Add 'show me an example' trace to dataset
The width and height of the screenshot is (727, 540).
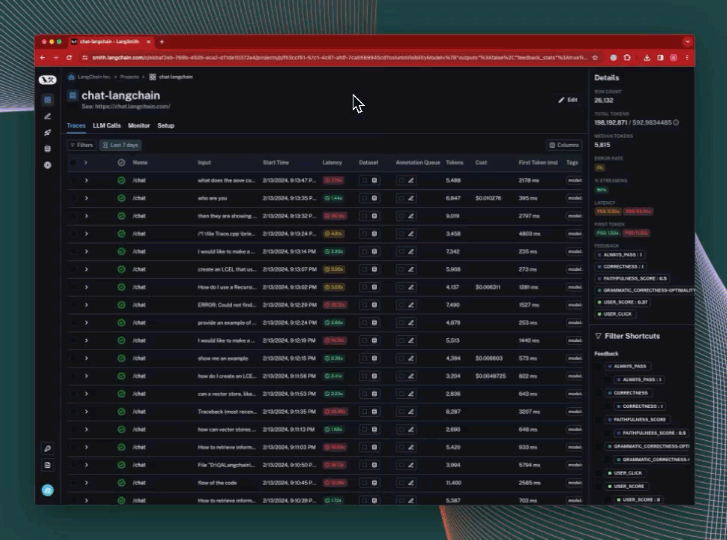coord(374,358)
